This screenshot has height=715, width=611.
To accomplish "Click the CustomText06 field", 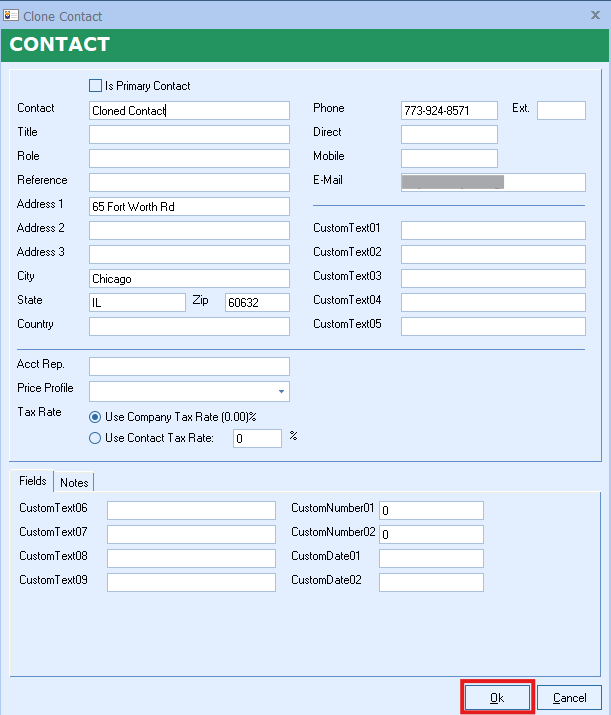I will point(192,510).
